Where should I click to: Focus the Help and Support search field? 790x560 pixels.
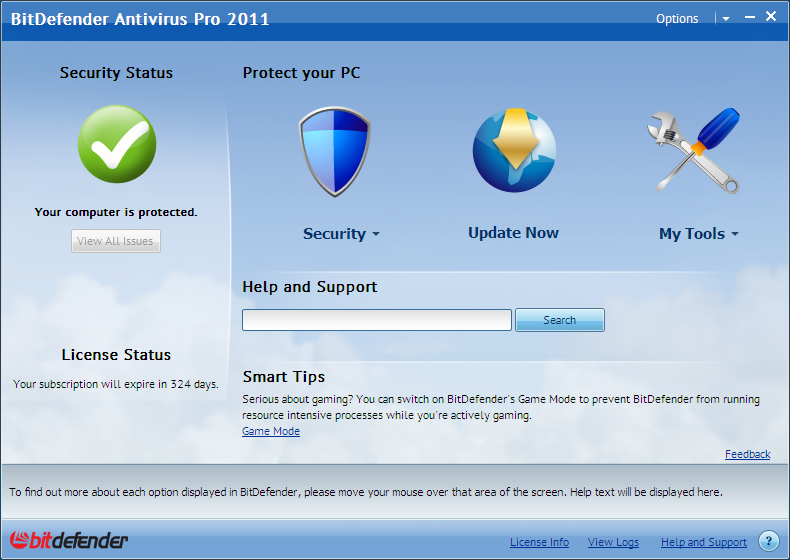coord(377,320)
